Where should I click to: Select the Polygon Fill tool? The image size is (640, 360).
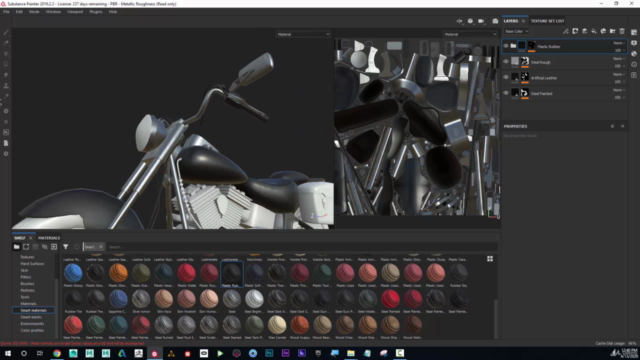tap(6, 64)
